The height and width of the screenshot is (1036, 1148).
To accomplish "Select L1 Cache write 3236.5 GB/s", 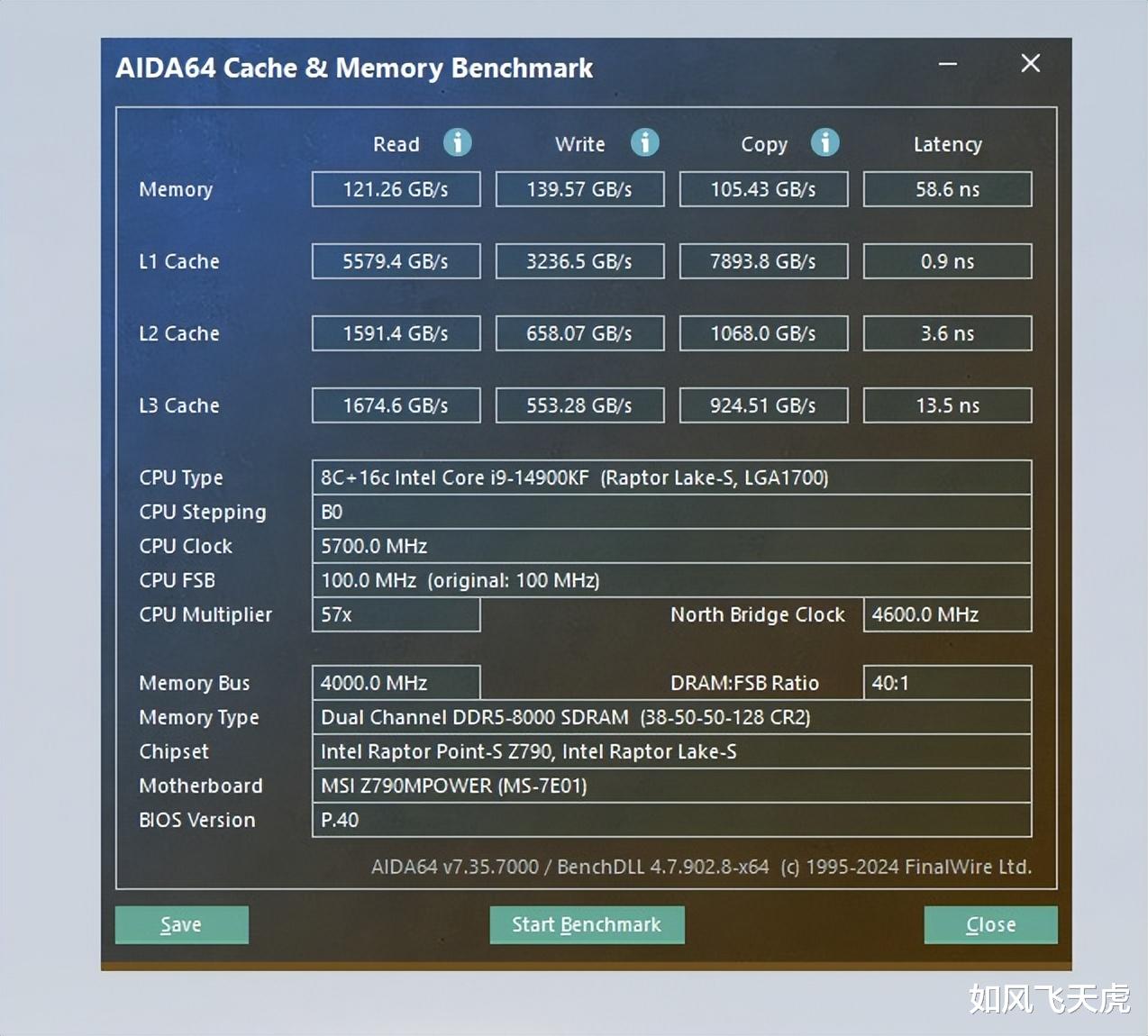I will (579, 261).
